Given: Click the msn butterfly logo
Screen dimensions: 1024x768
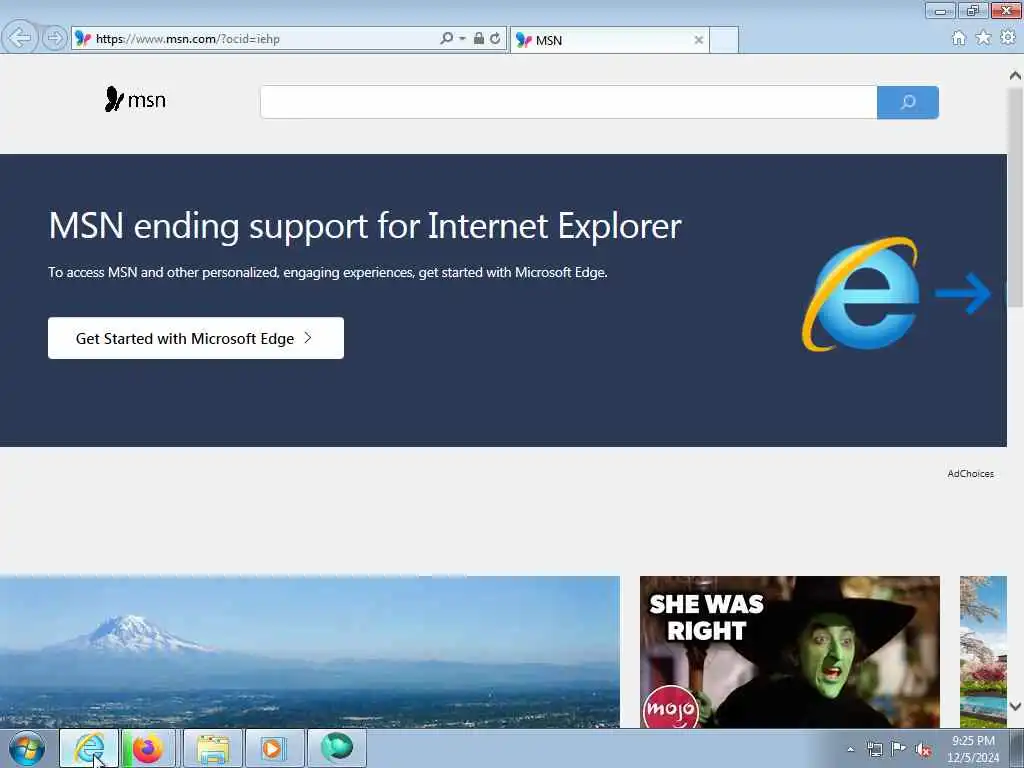Looking at the screenshot, I should [x=135, y=99].
